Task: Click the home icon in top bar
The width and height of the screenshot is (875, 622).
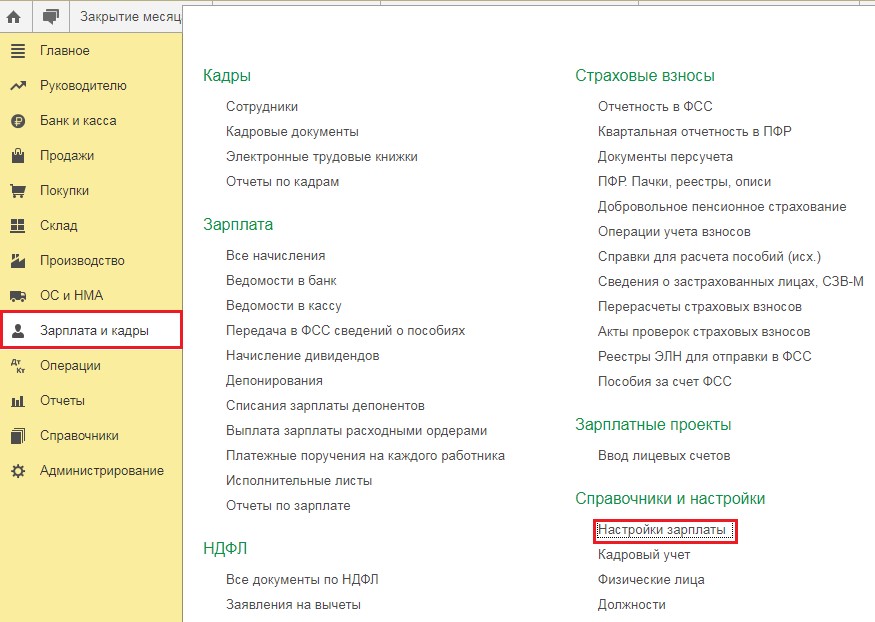Action: click(x=14, y=17)
